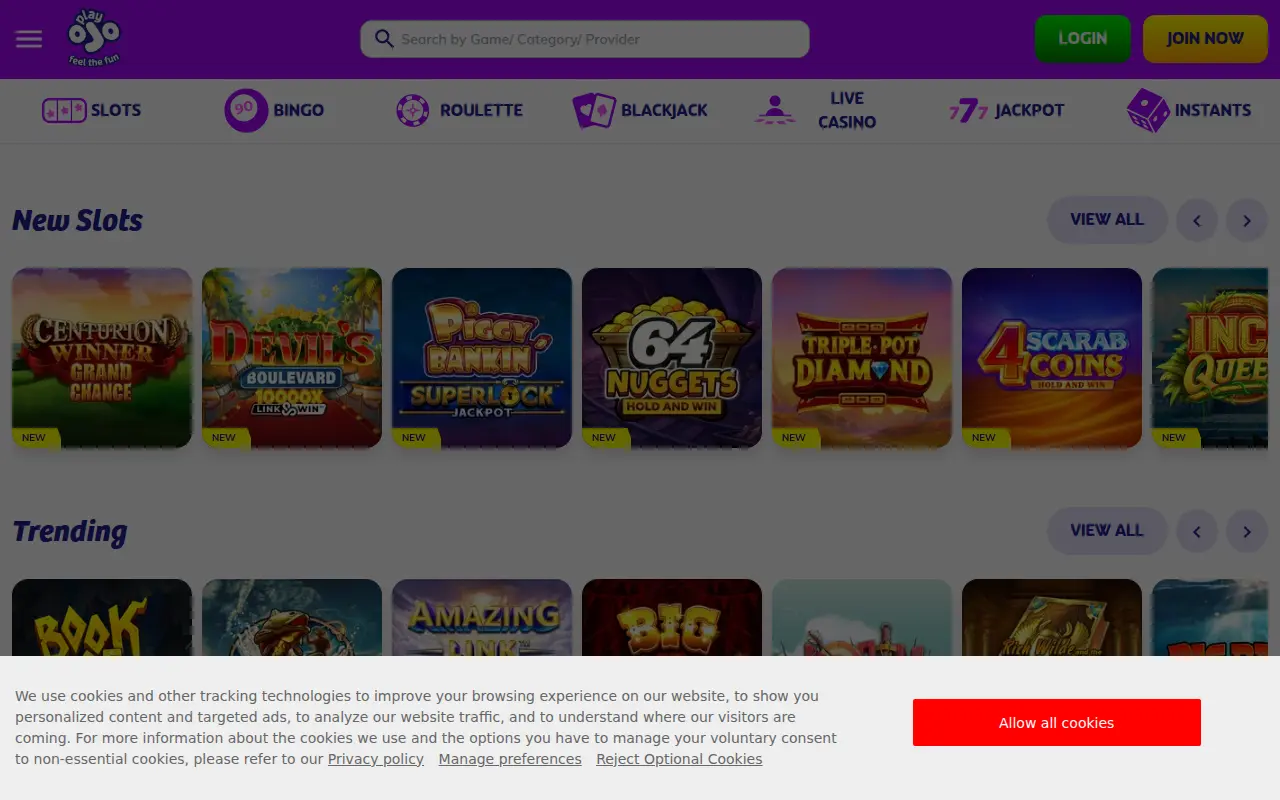Click the search magnifier icon

[384, 39]
